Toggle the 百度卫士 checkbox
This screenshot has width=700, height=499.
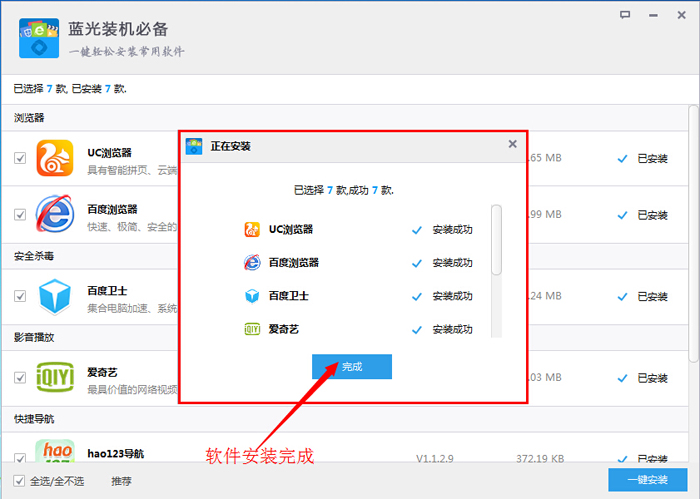[x=20, y=296]
